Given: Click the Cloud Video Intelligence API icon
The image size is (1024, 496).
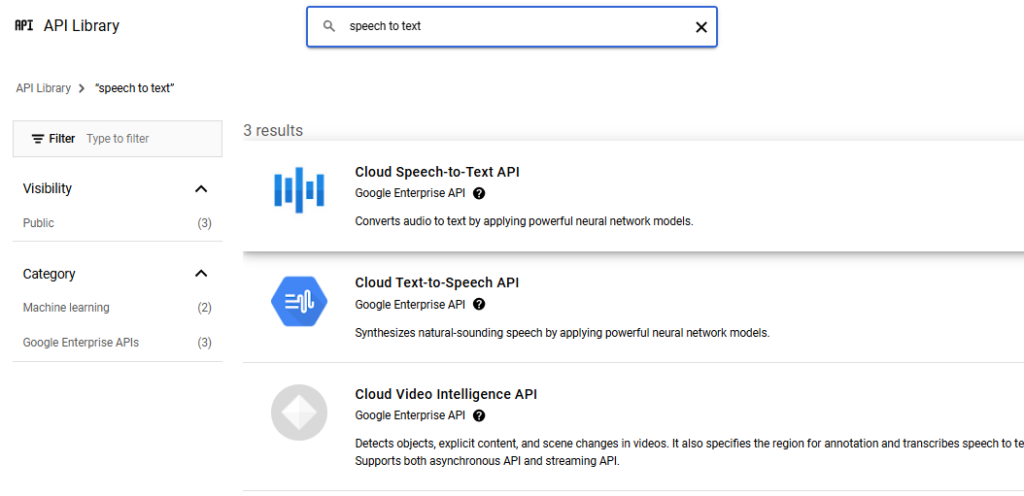Looking at the screenshot, I should [299, 412].
